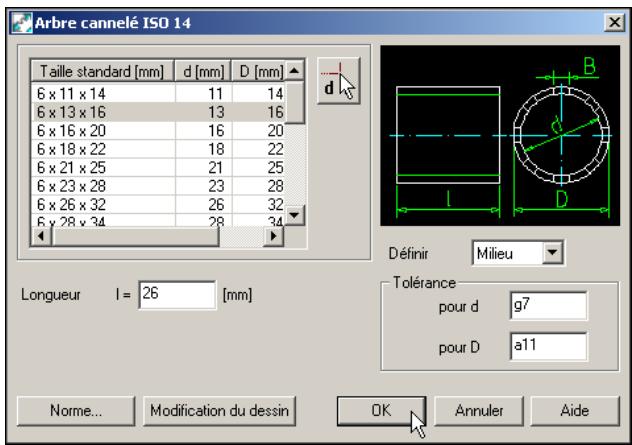The width and height of the screenshot is (632, 445).
Task: Click D value 22 cell
Action: [258, 149]
